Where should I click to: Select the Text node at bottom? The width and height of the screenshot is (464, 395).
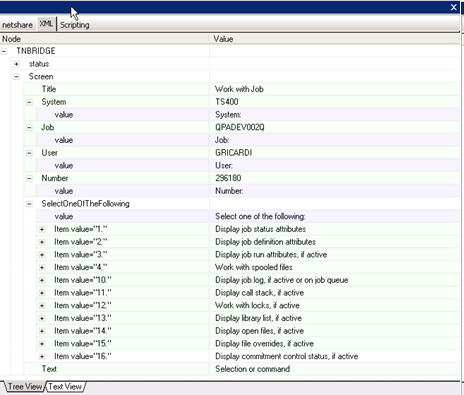click(49, 369)
